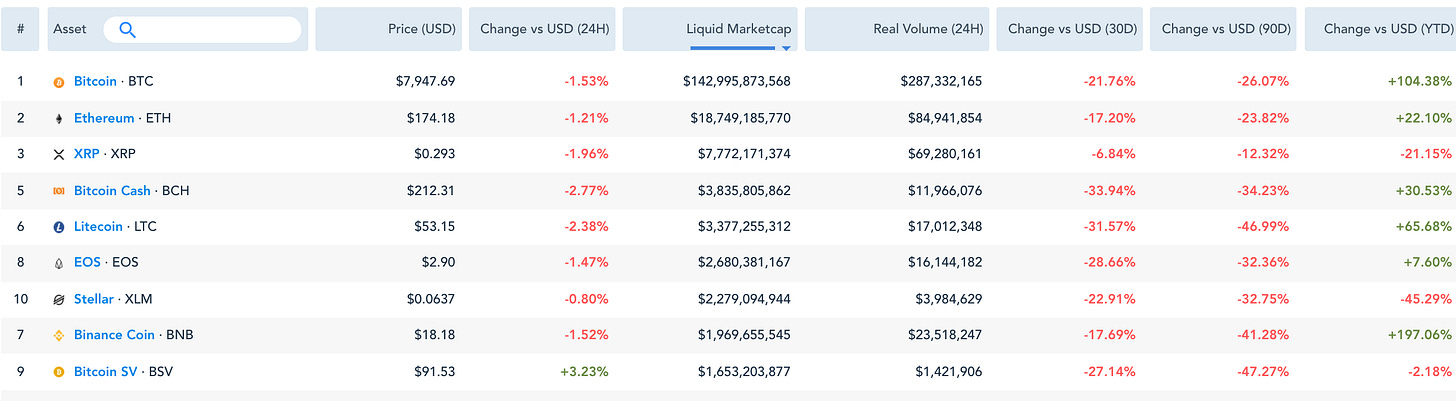
Task: Click the Ethereum diamond icon
Action: [59, 118]
